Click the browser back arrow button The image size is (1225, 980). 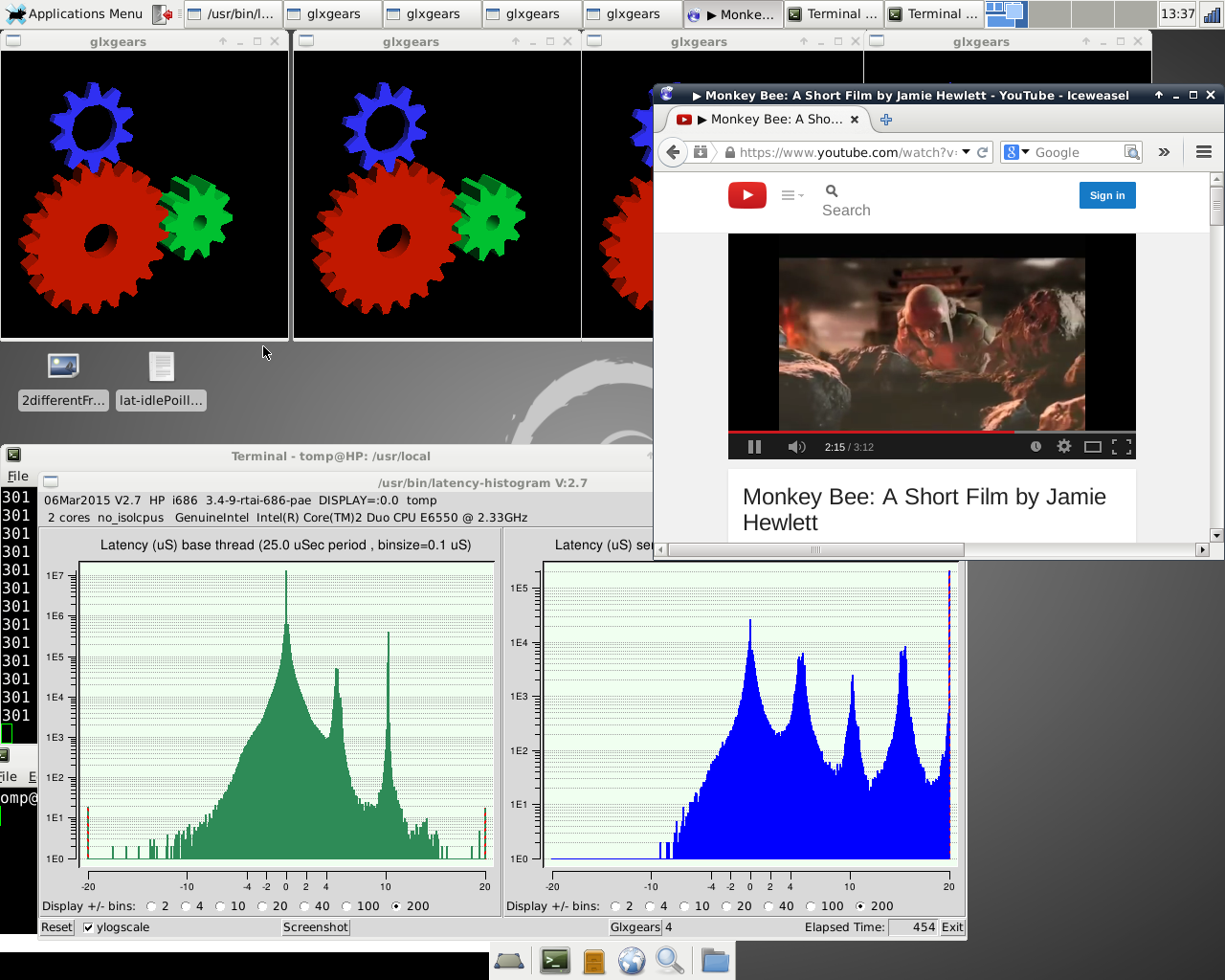(x=674, y=152)
